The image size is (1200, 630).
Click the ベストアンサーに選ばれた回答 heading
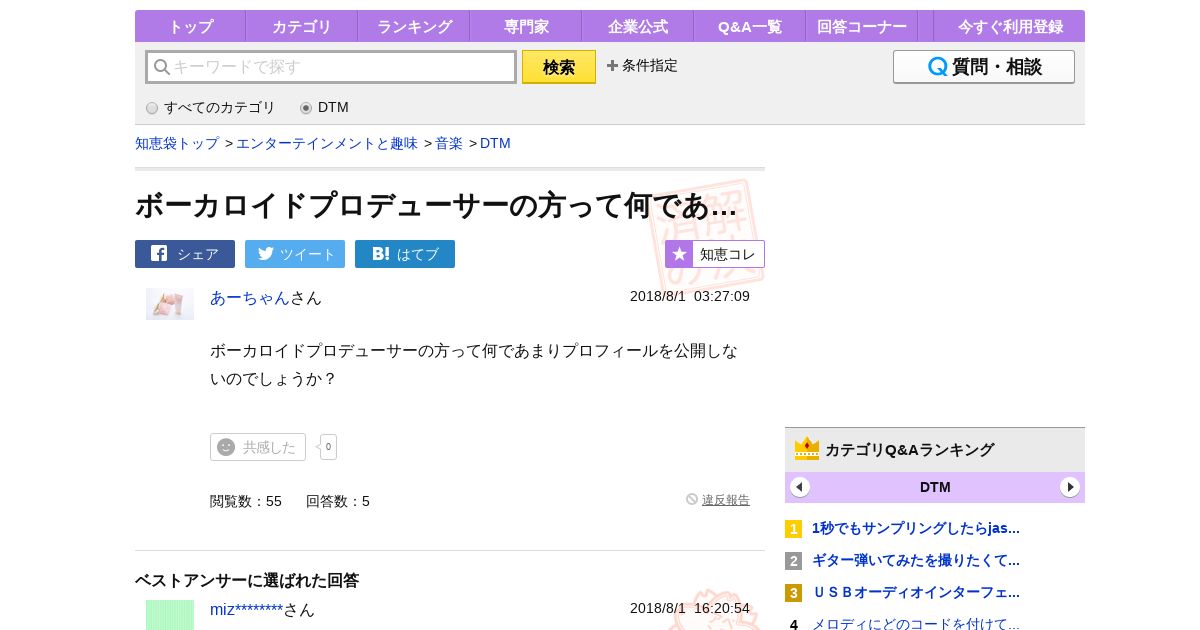coord(247,580)
